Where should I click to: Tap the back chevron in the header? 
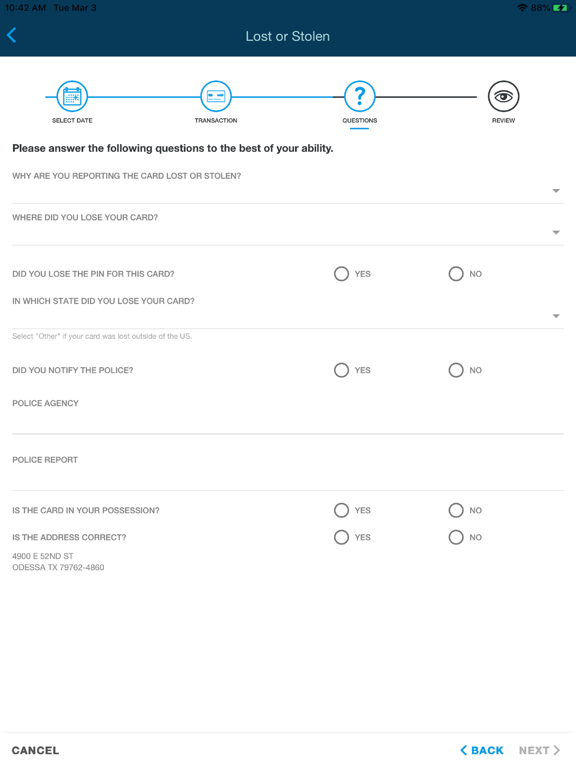tap(12, 35)
